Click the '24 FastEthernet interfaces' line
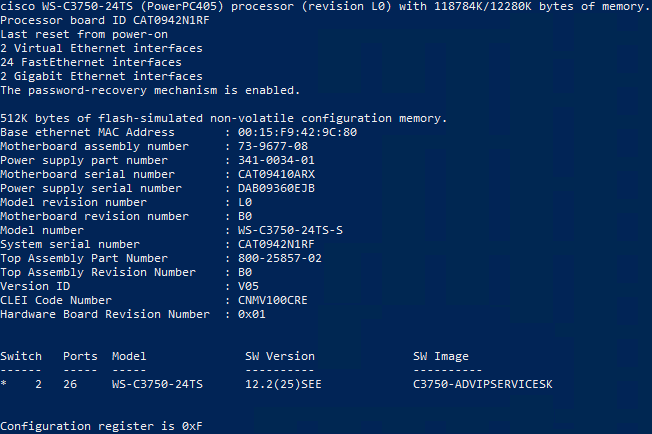Screen dimensions: 652x434 (x=91, y=62)
